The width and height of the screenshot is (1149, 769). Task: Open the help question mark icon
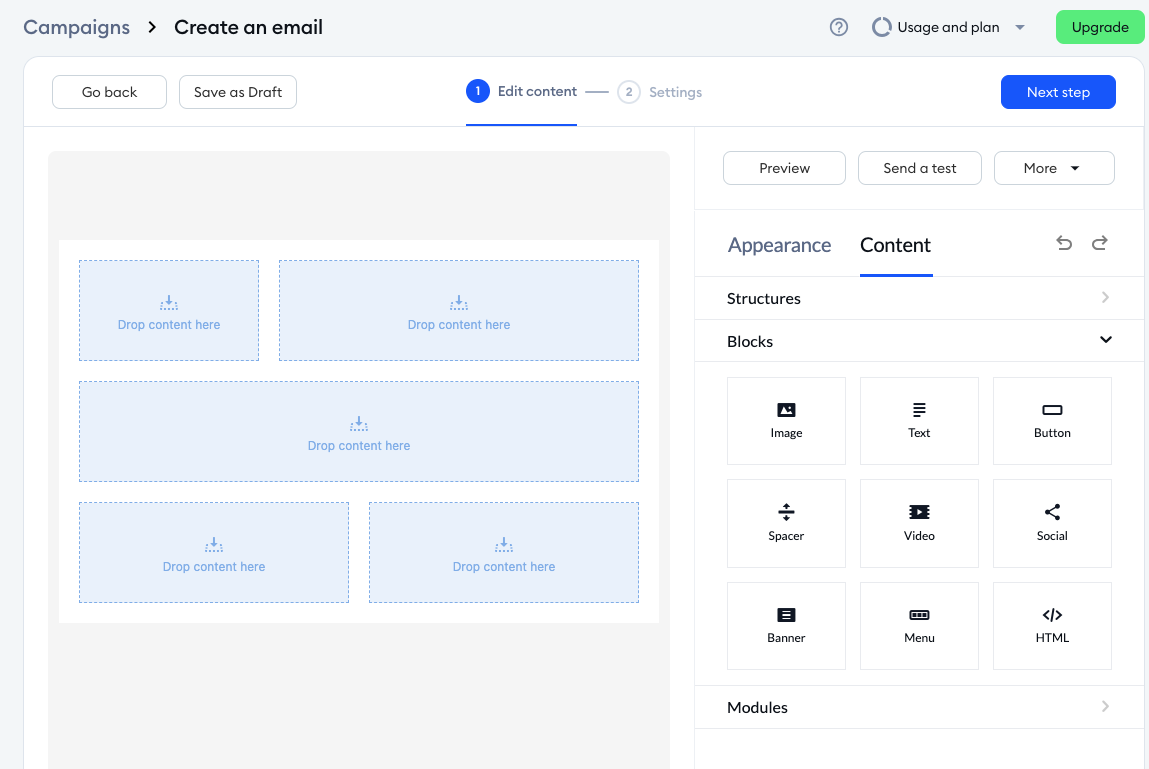click(x=839, y=28)
